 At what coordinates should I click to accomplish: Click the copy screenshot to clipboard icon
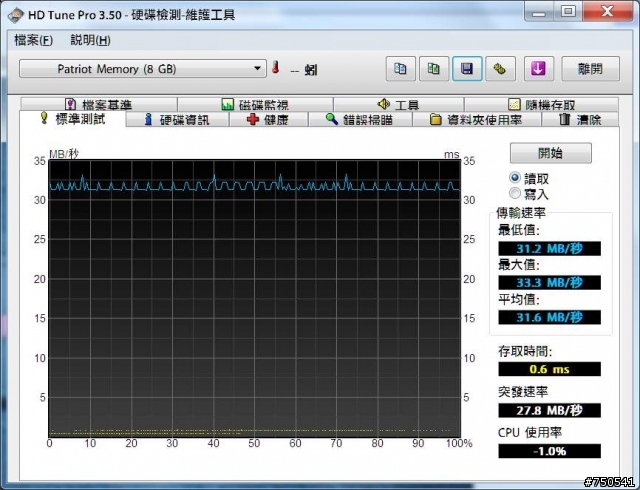click(434, 69)
